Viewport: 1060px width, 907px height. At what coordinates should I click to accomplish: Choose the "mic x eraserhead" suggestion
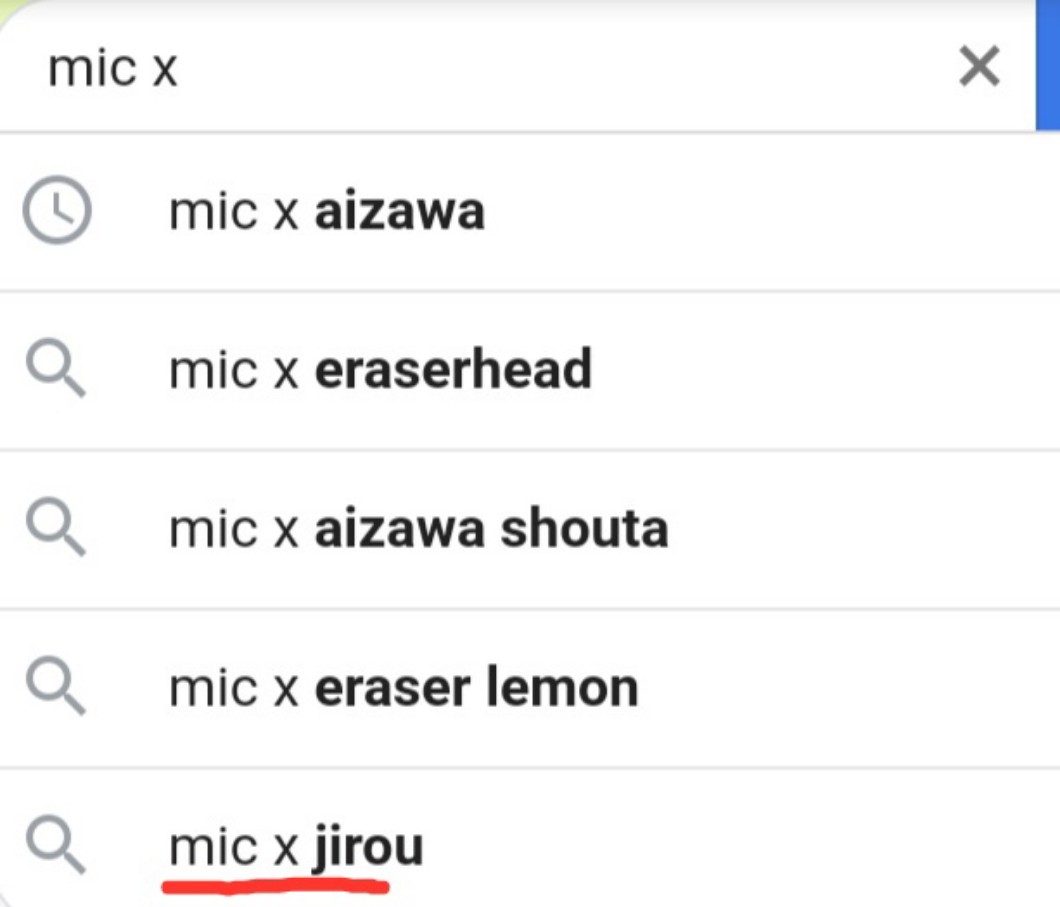380,371
